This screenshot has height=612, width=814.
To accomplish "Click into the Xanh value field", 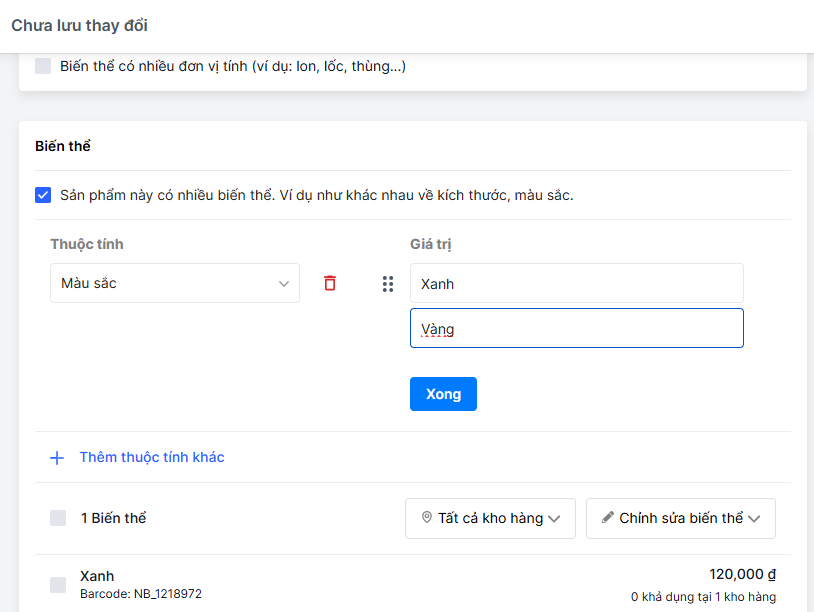I will tap(576, 283).
